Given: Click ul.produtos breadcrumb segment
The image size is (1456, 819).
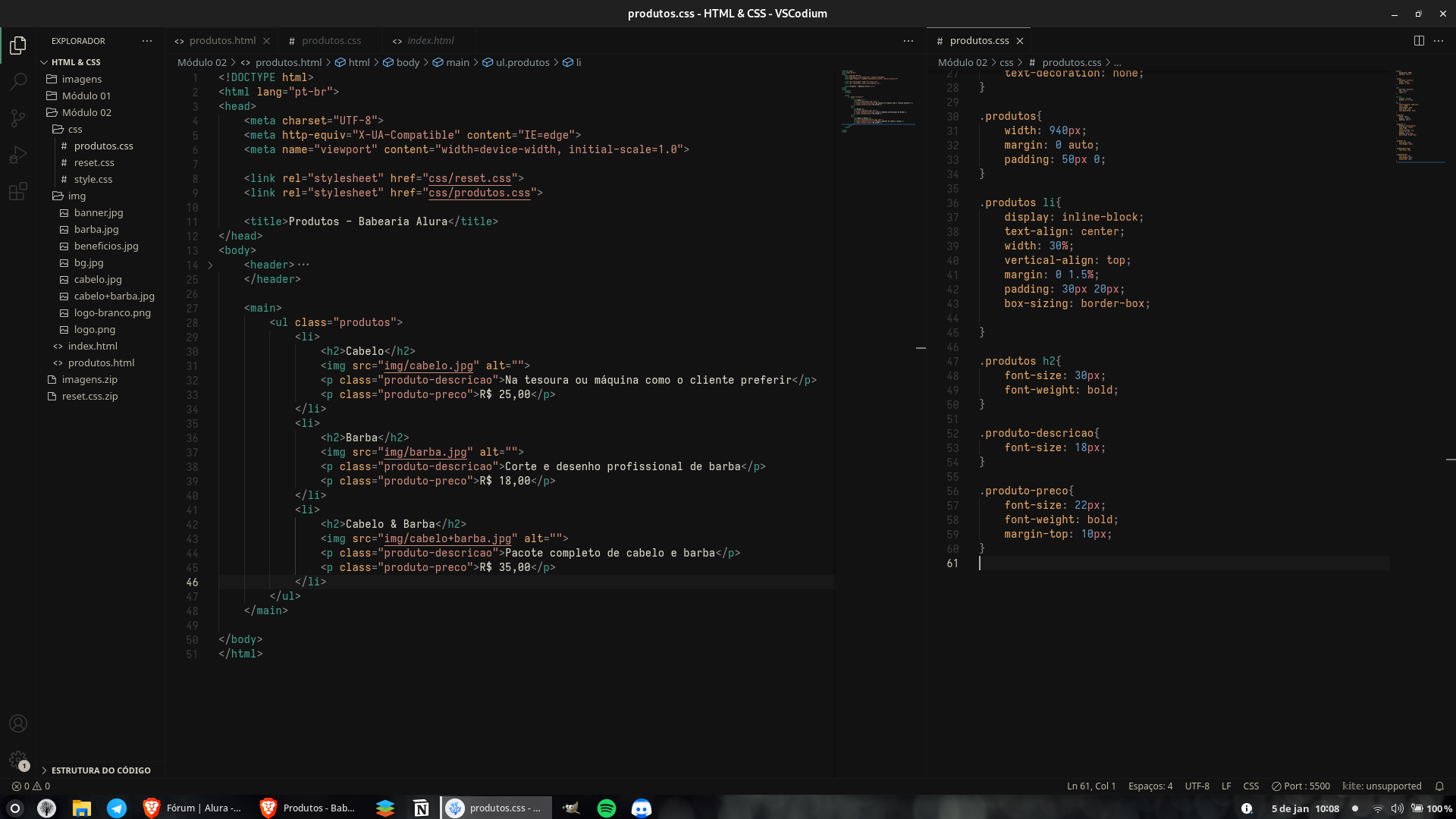Looking at the screenshot, I should pos(516,62).
